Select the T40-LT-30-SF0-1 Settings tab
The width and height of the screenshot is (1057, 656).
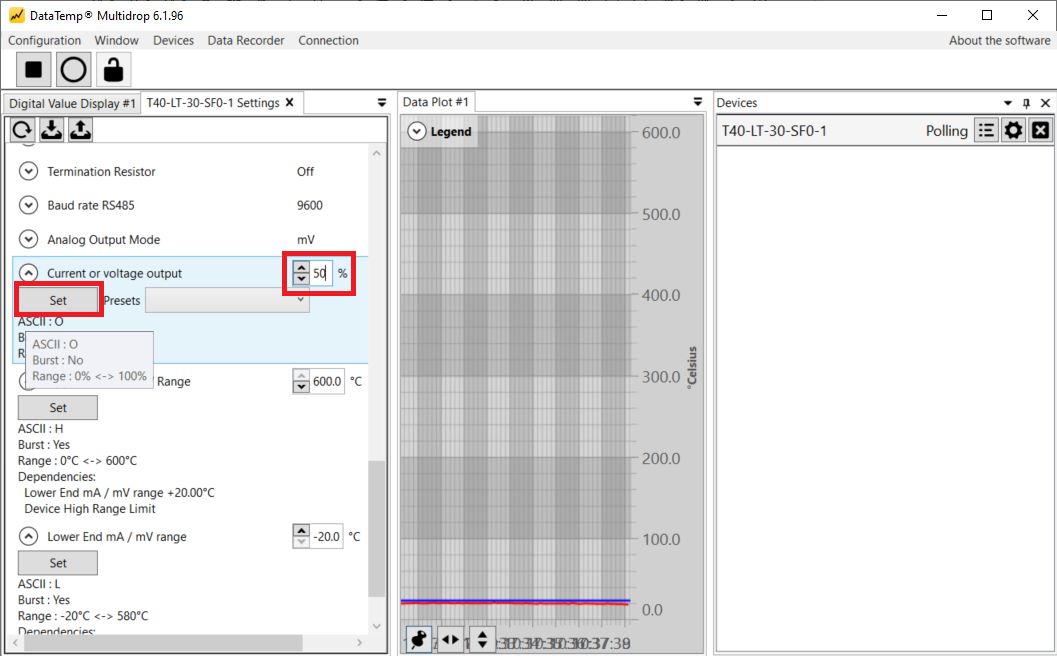[x=213, y=102]
